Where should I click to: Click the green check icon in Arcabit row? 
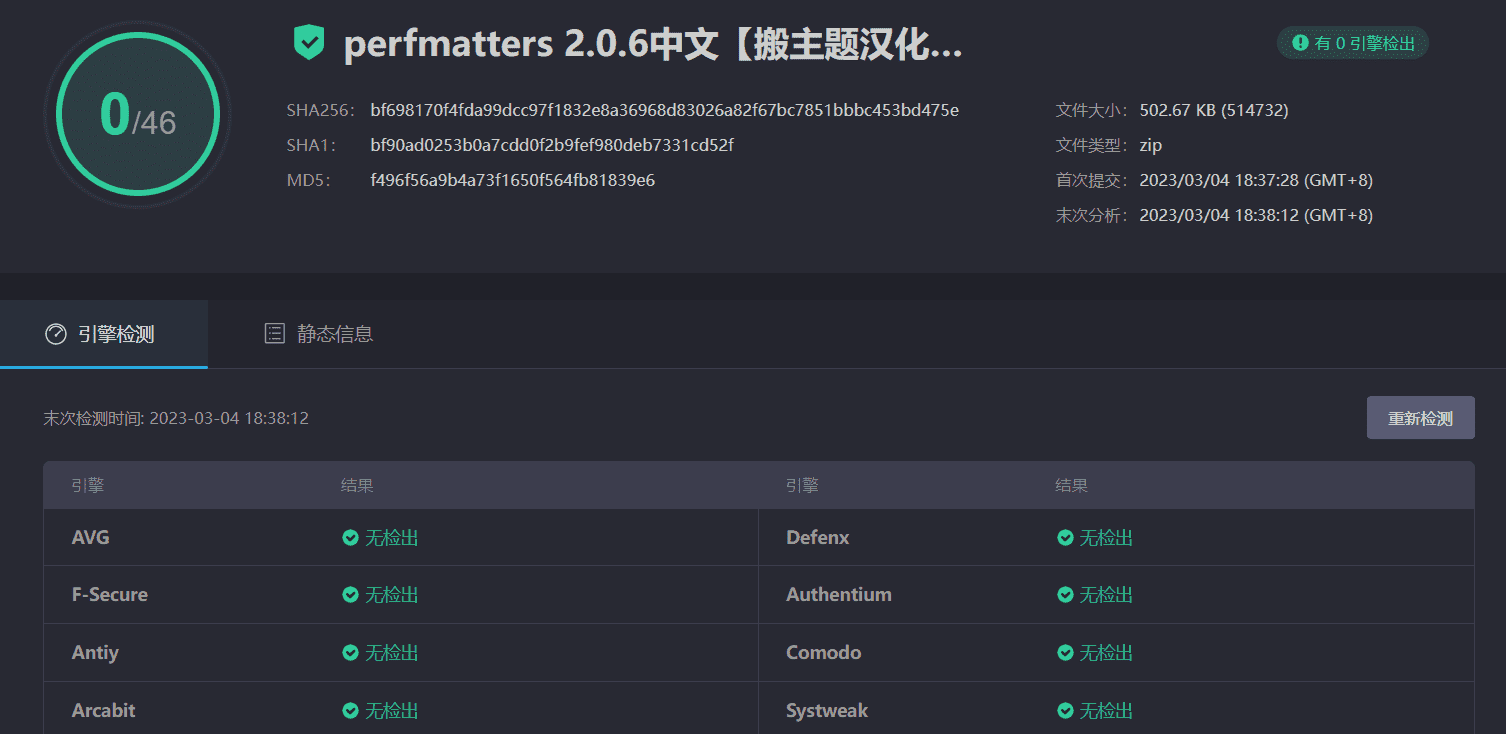pyautogui.click(x=350, y=711)
